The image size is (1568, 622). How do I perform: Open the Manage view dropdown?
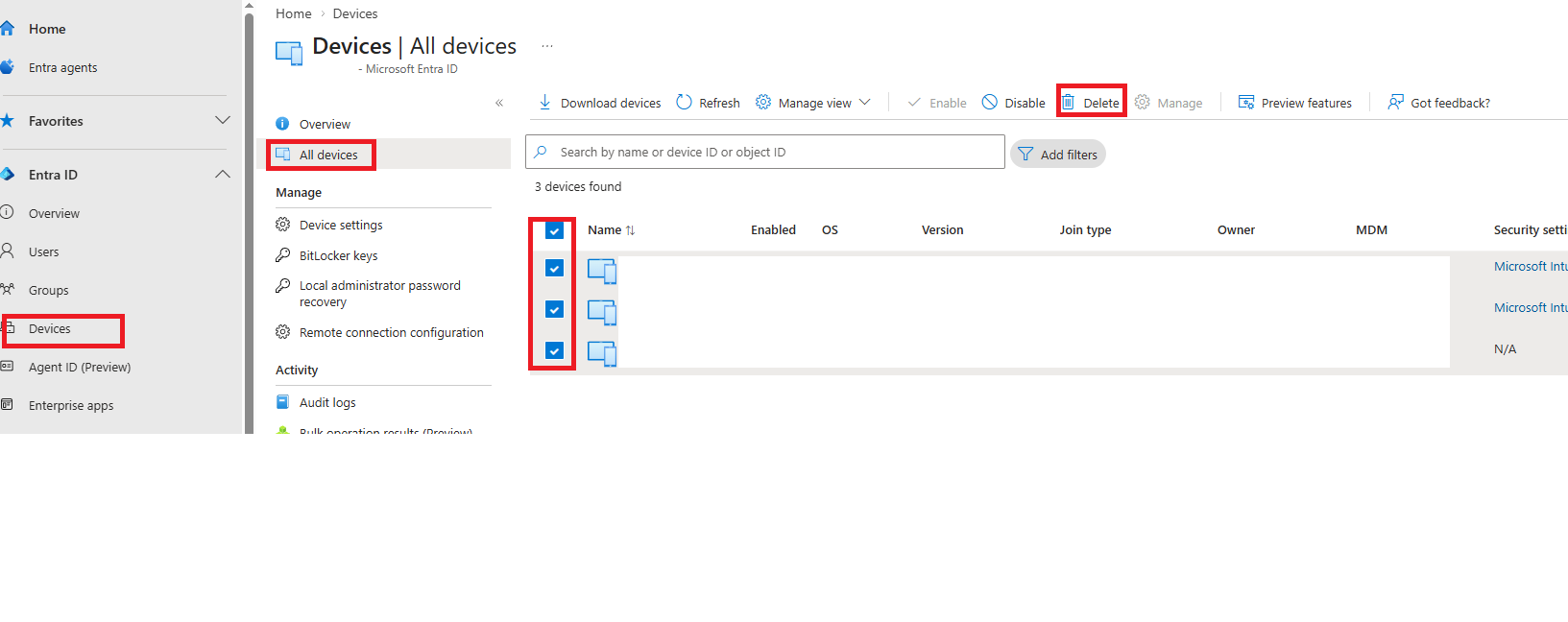coord(813,103)
